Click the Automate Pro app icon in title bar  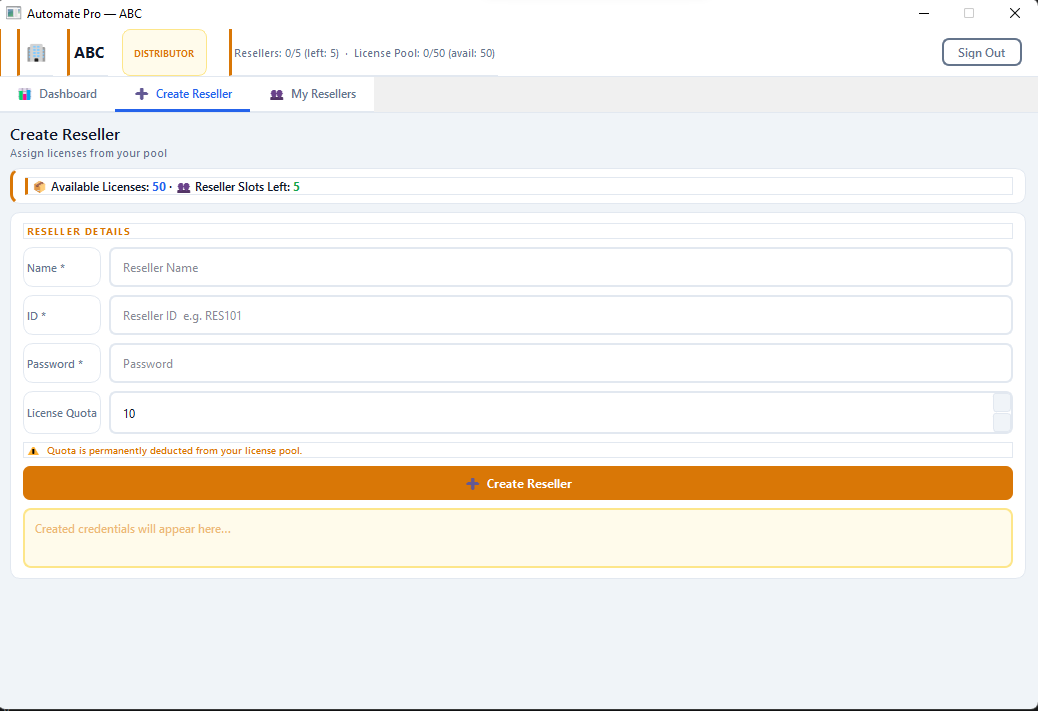tap(13, 13)
